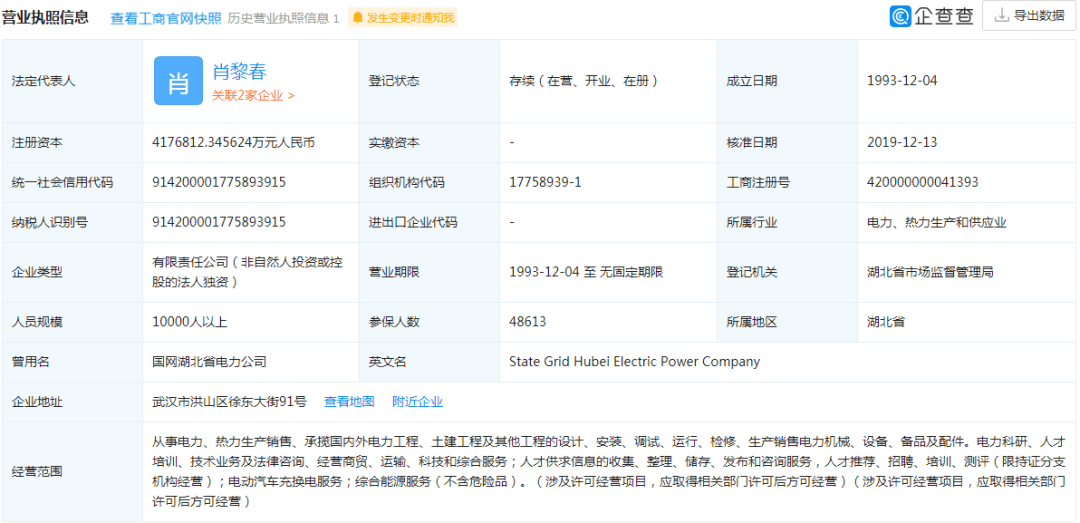Click insured count 48613

528,321
